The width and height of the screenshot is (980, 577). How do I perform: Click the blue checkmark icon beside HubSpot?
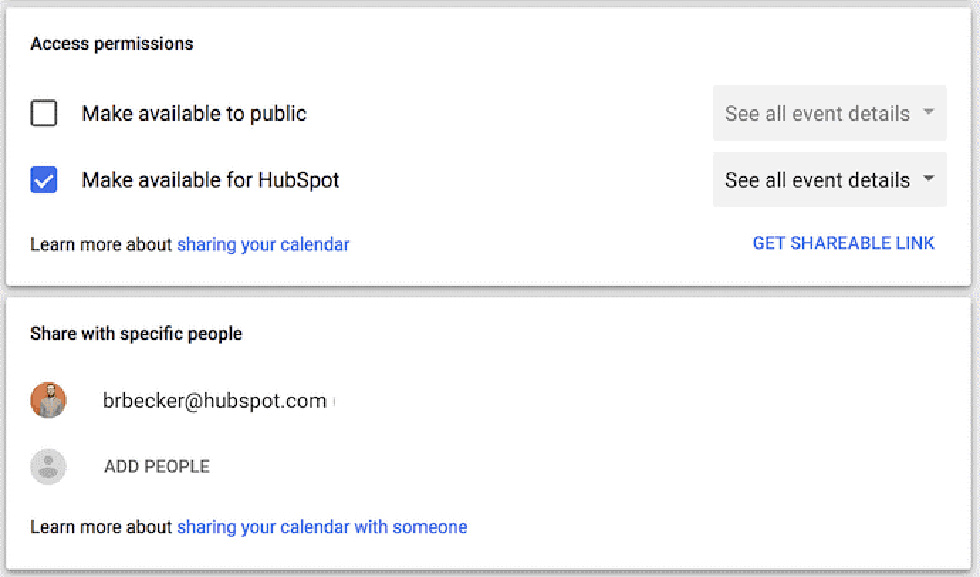click(44, 181)
